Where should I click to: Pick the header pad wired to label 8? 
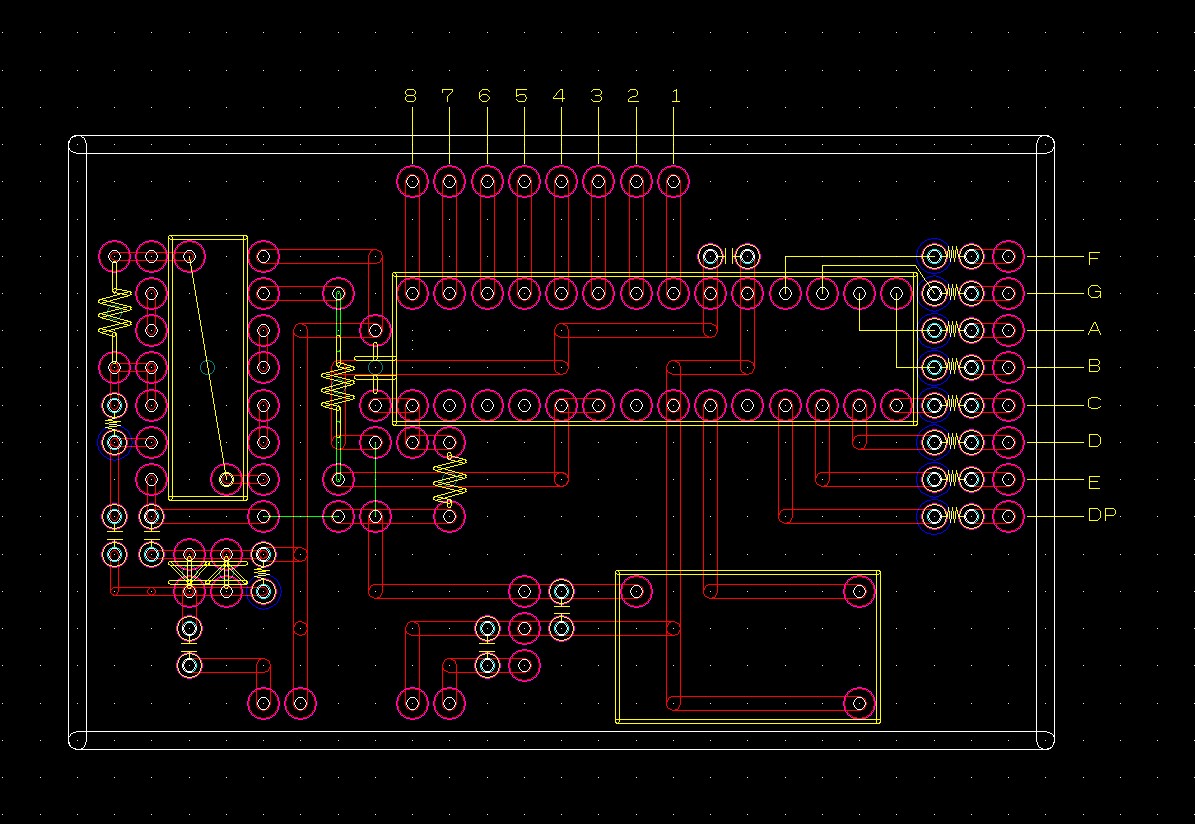tap(412, 182)
